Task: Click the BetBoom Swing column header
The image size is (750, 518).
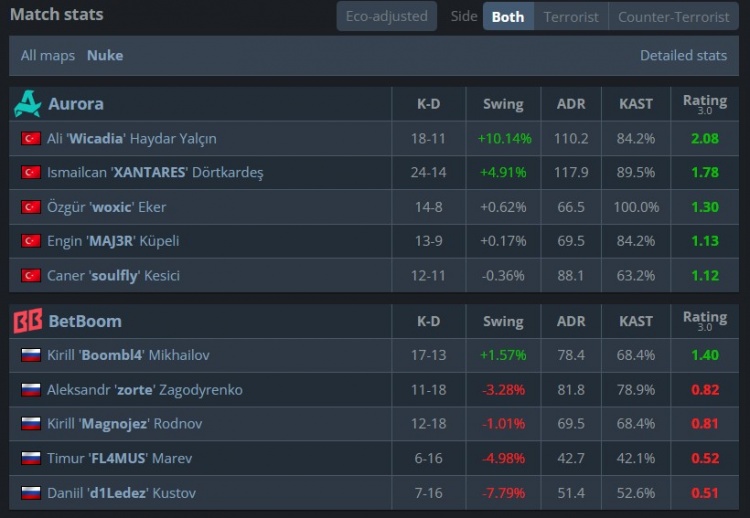Action: click(x=503, y=321)
